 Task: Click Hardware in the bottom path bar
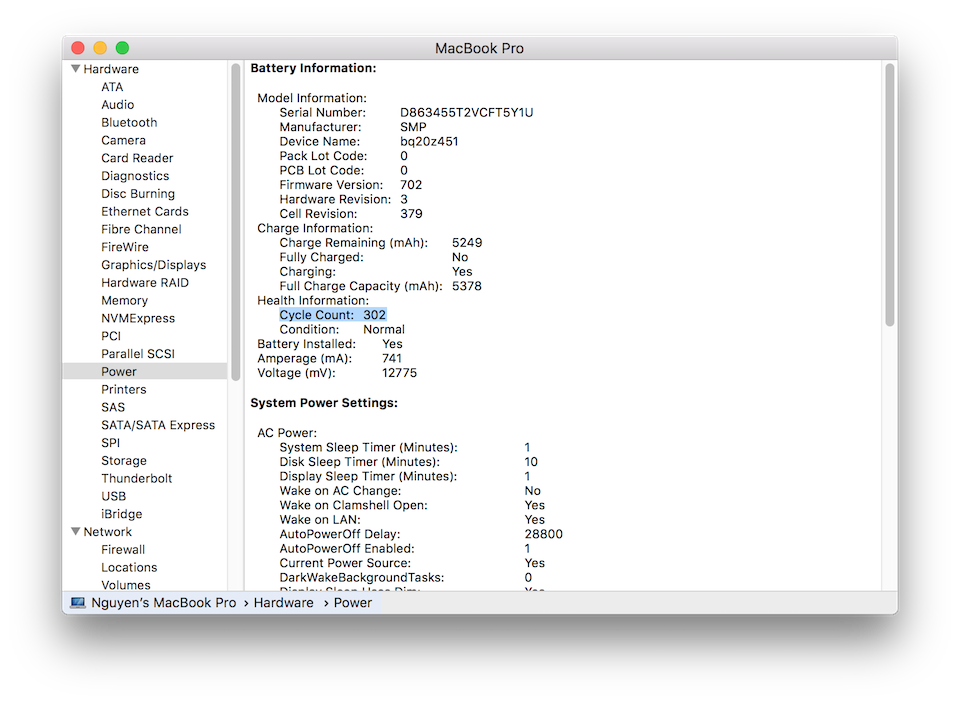point(283,603)
